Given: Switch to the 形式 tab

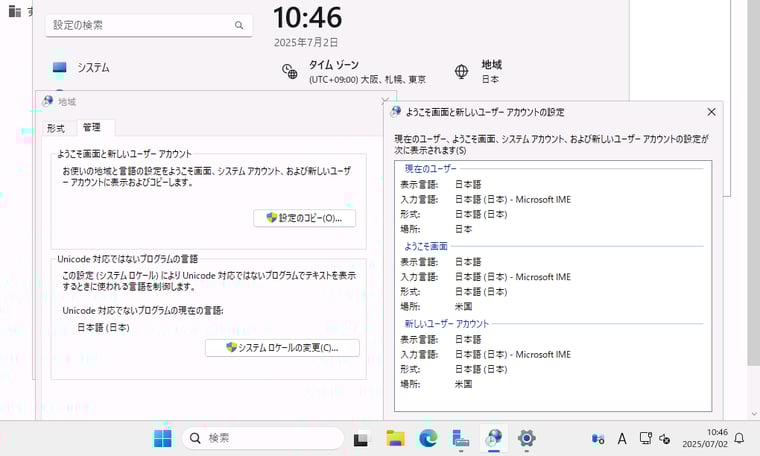Looking at the screenshot, I should (56, 128).
